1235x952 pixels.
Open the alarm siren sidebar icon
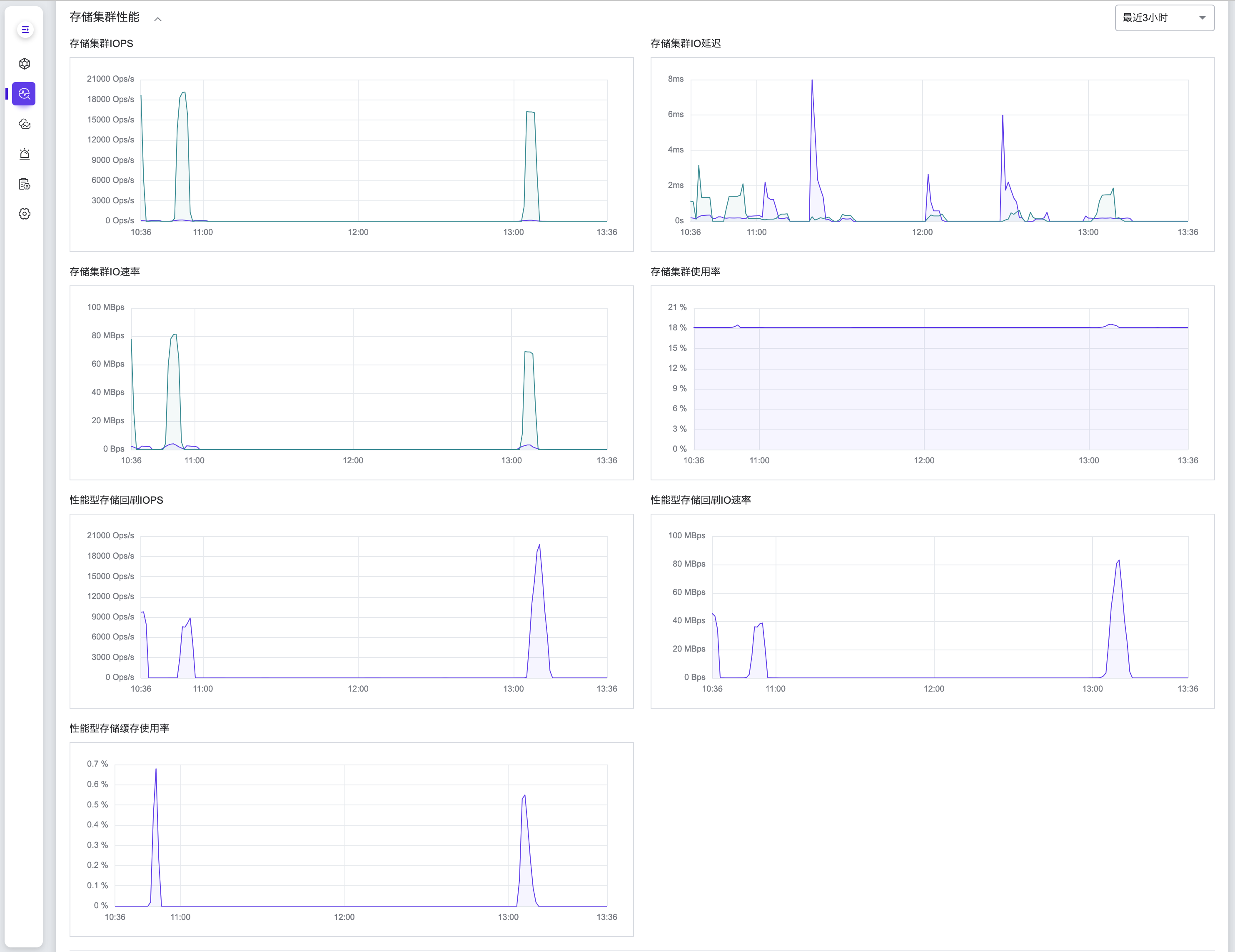tap(24, 154)
